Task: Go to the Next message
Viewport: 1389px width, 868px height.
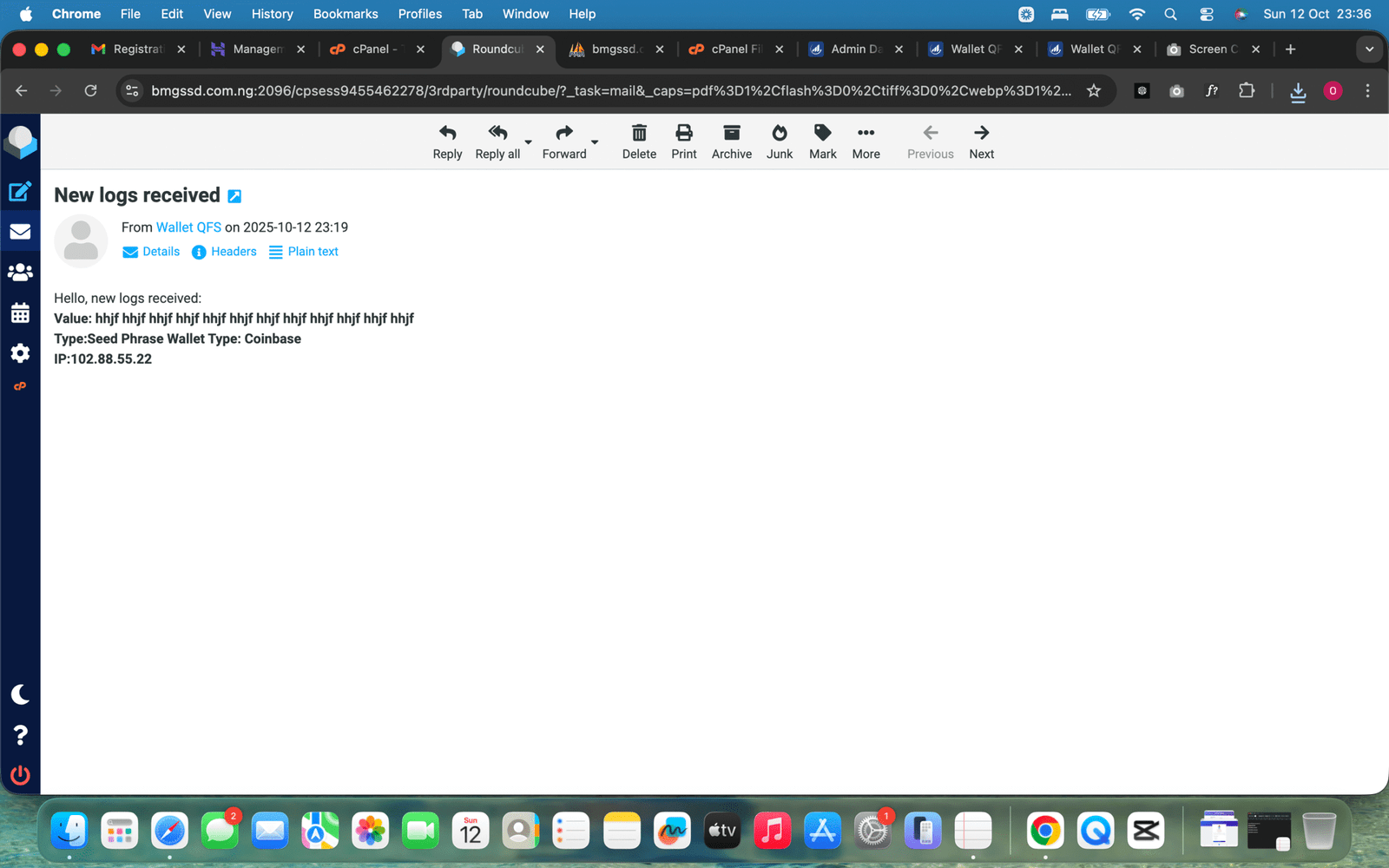Action: point(981,141)
